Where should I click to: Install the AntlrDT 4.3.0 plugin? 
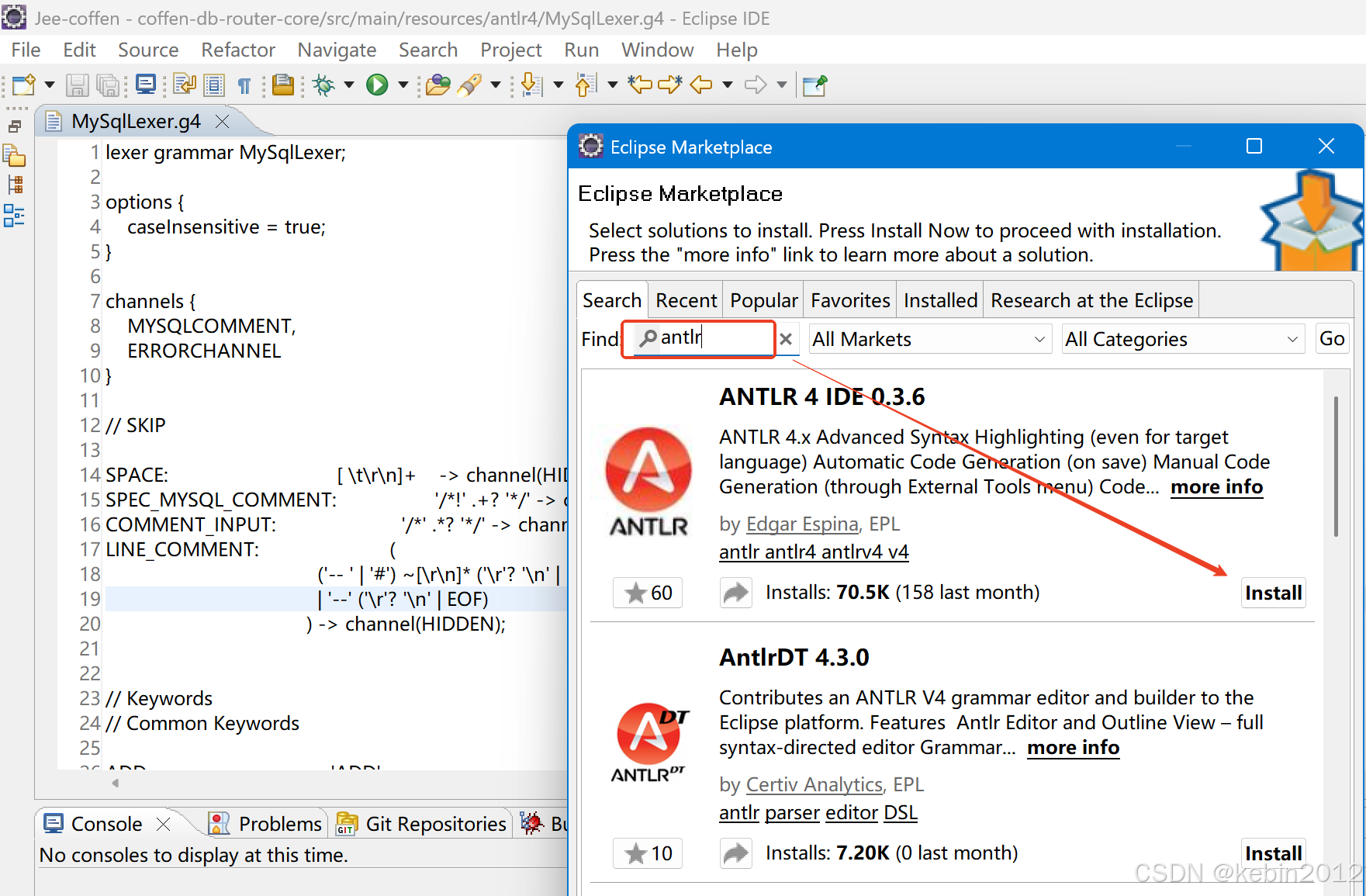click(x=1273, y=853)
